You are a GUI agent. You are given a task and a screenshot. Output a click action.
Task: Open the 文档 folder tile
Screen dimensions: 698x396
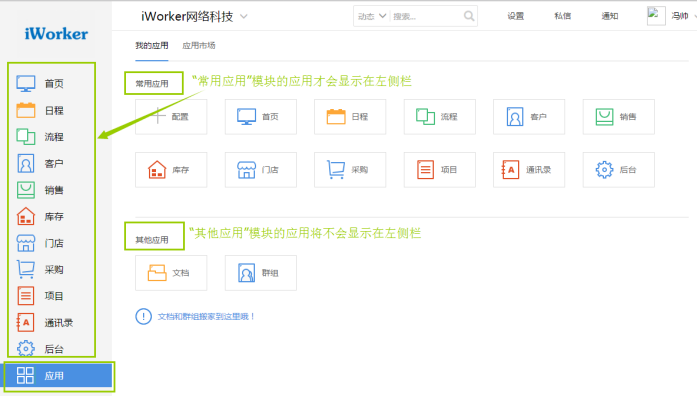tap(171, 273)
